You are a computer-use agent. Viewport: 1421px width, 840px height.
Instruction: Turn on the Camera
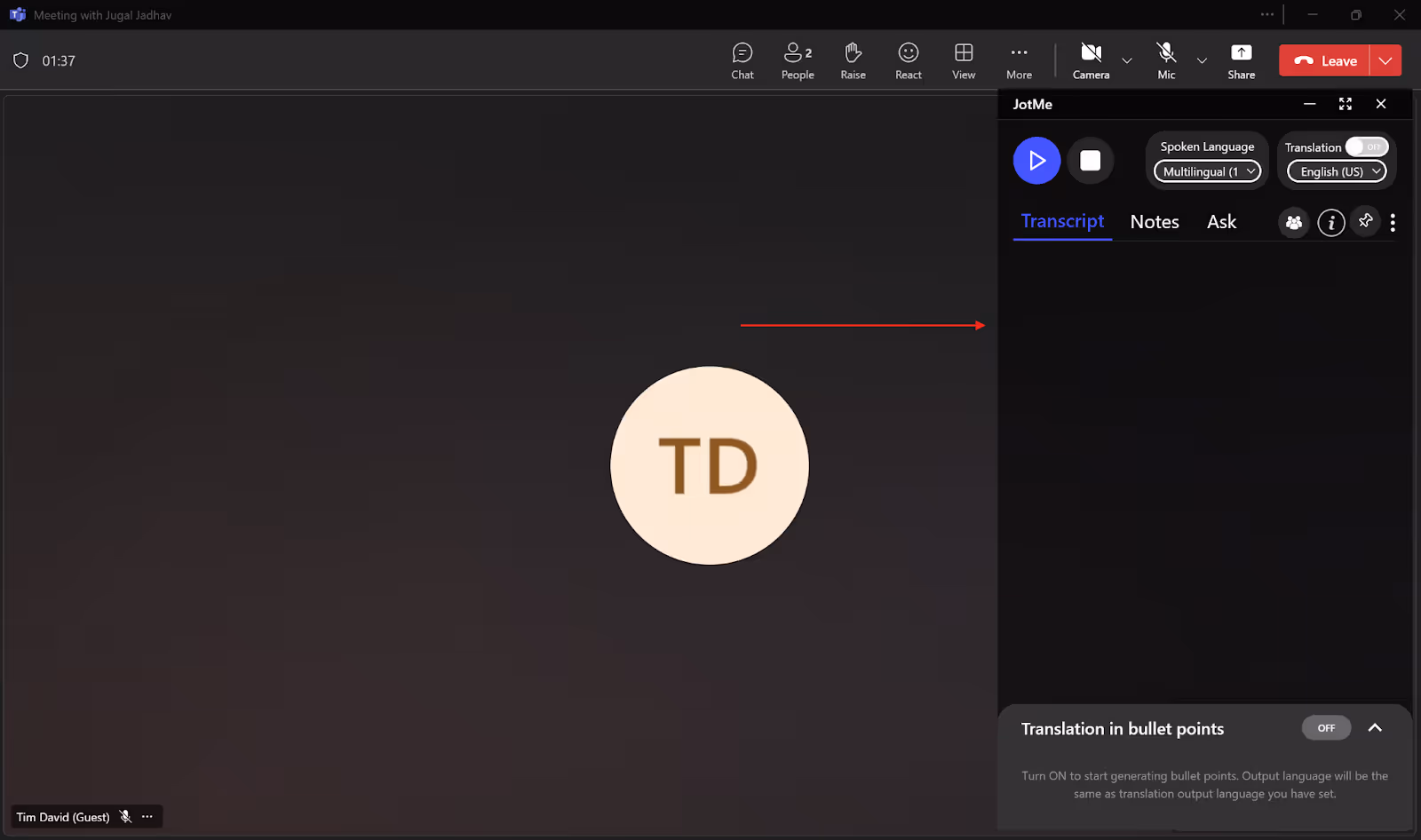[x=1091, y=61]
